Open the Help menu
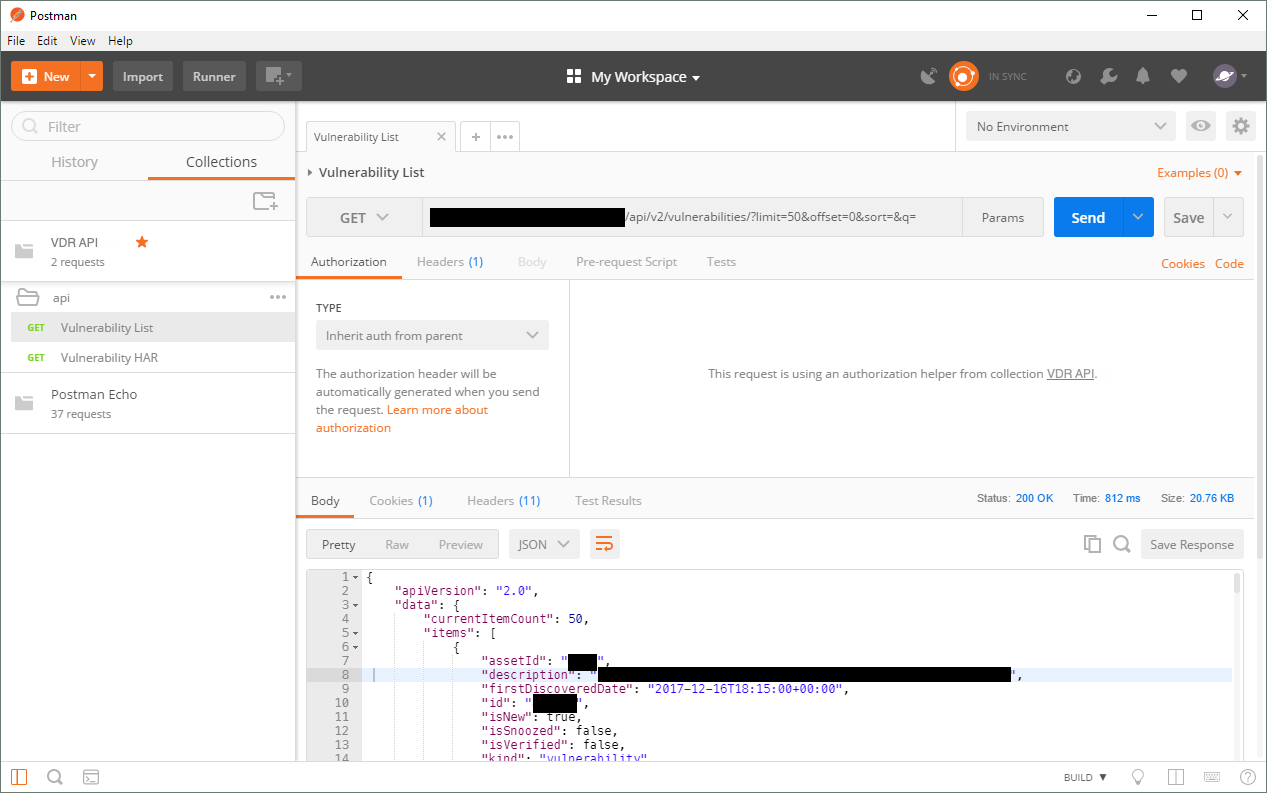1267x793 pixels. (x=120, y=41)
